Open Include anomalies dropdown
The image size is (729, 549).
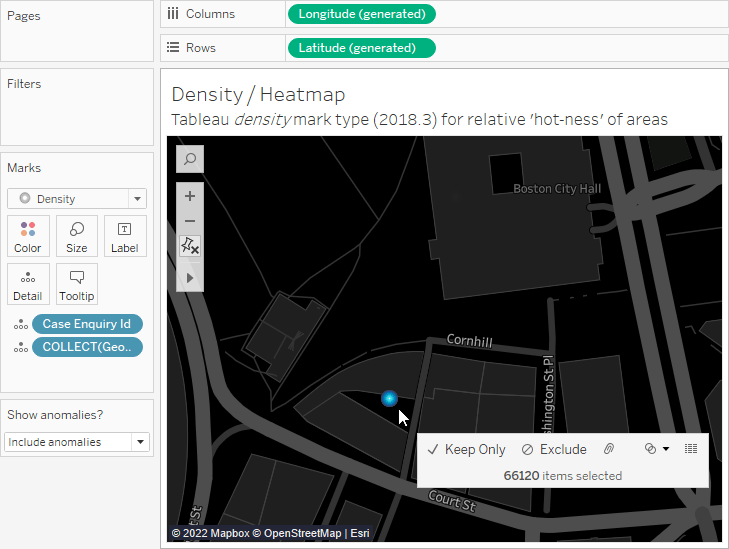point(77,442)
